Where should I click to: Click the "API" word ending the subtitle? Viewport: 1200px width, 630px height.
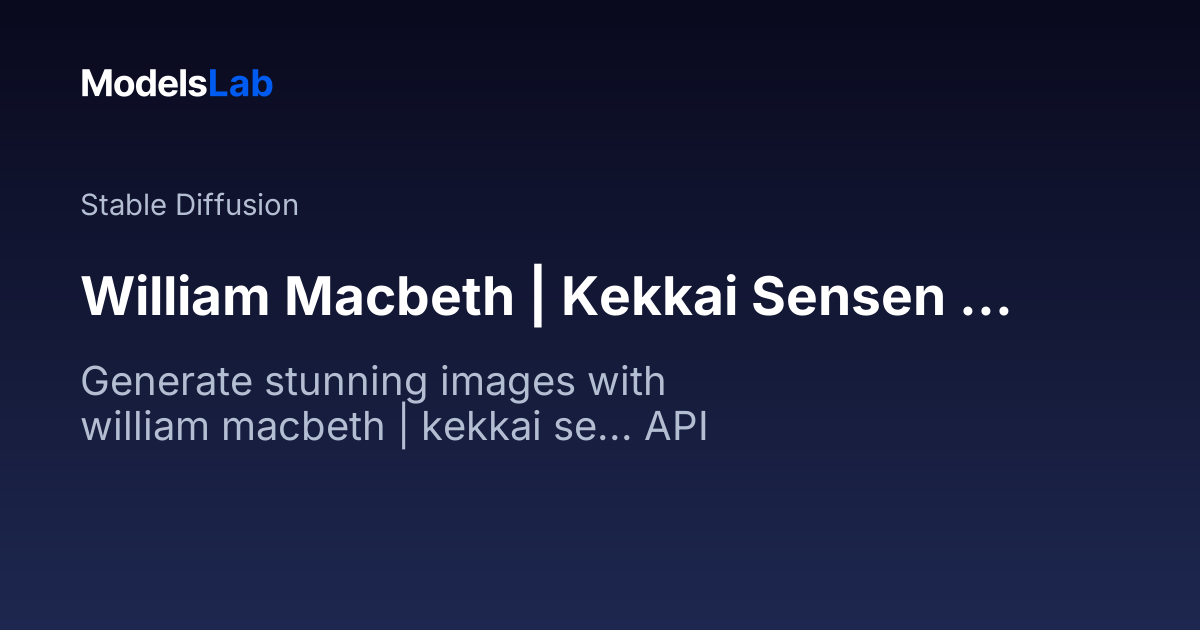coord(676,427)
